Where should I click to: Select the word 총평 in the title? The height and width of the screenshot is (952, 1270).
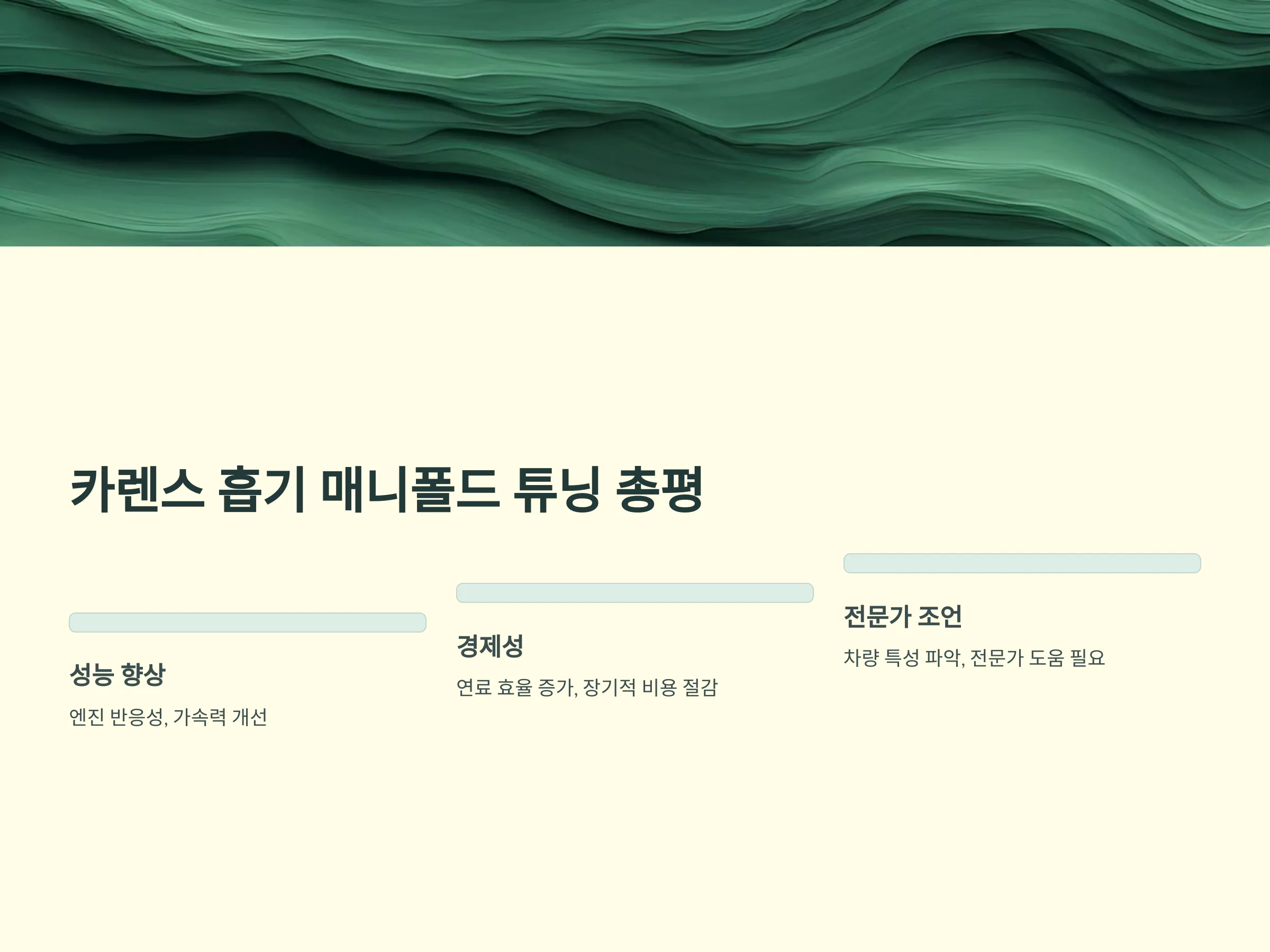(659, 489)
